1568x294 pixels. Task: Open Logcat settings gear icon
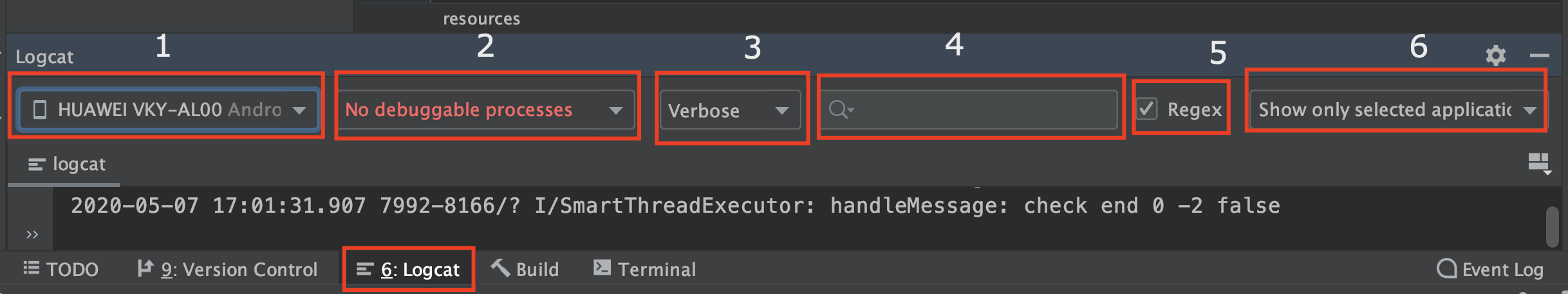pyautogui.click(x=1495, y=55)
